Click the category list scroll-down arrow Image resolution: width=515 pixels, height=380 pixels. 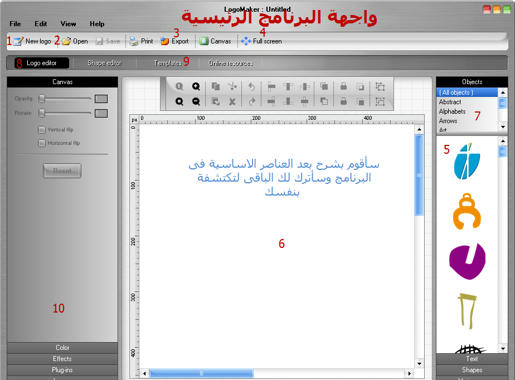tap(503, 127)
